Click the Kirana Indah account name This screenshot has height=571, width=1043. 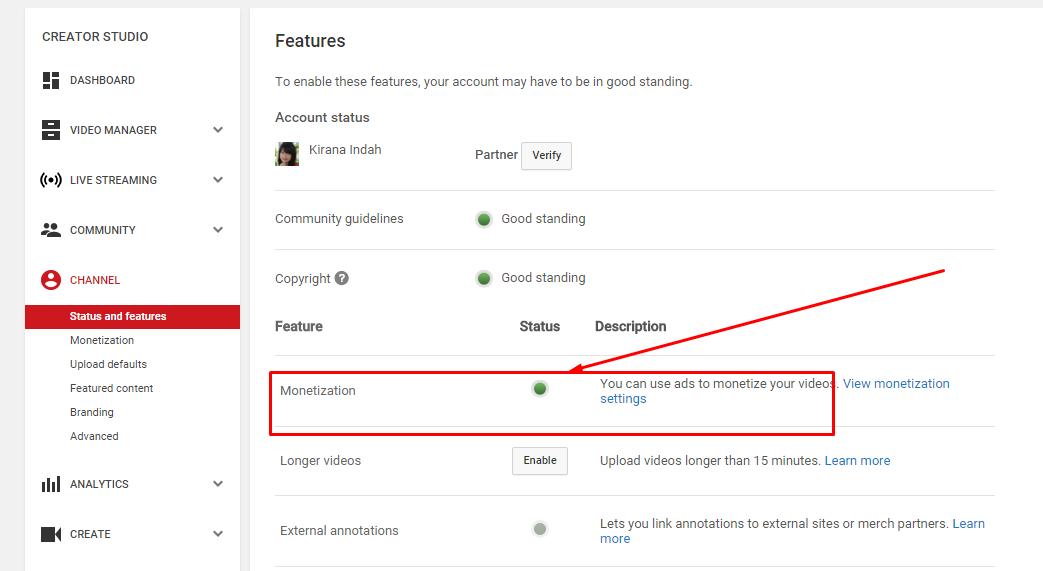(x=345, y=150)
